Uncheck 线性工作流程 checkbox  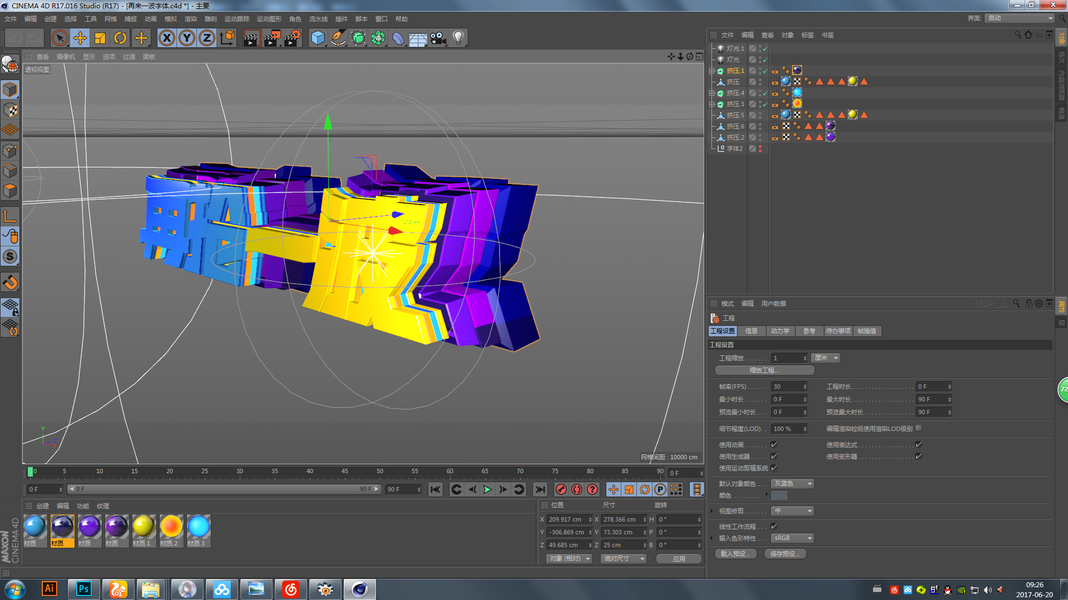coord(774,526)
